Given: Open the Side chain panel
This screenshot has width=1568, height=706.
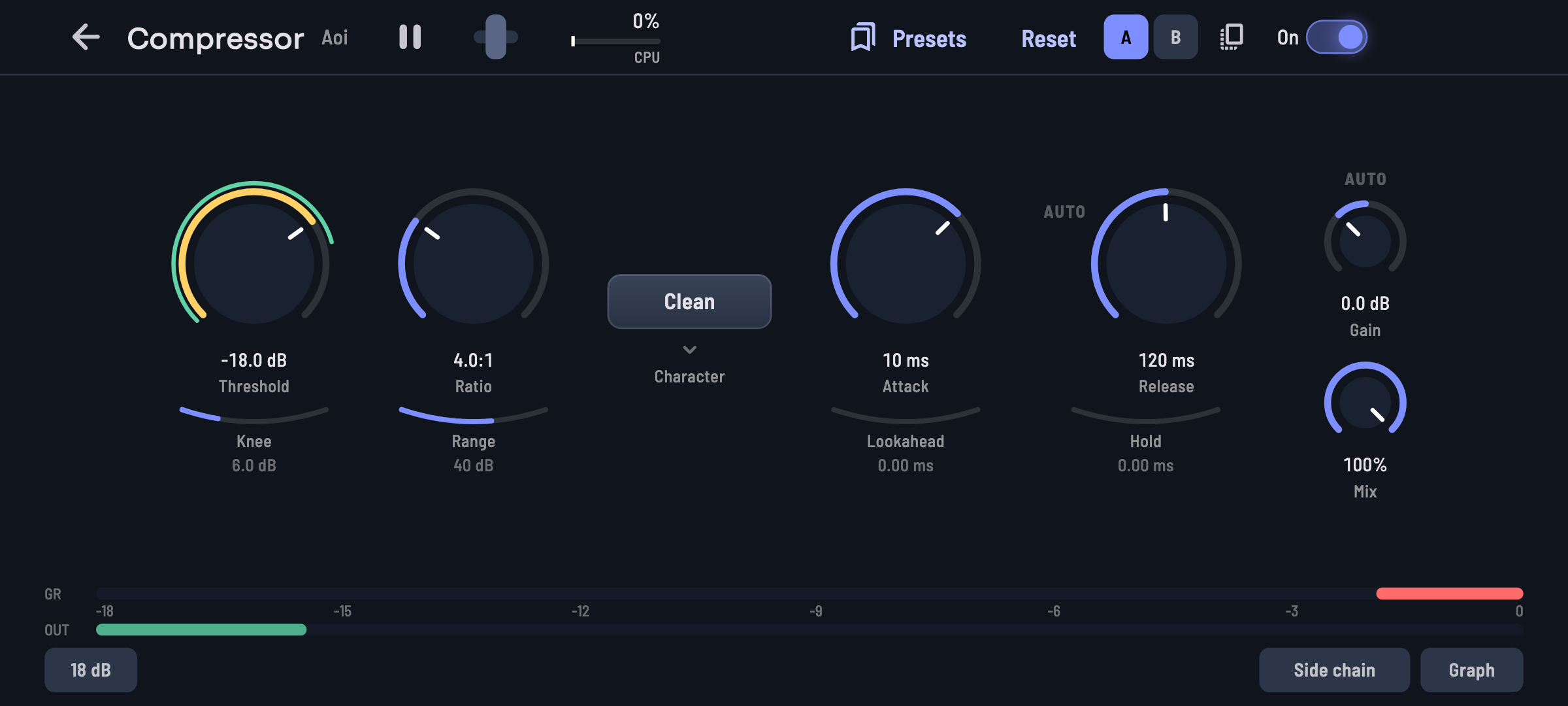Looking at the screenshot, I should 1334,670.
